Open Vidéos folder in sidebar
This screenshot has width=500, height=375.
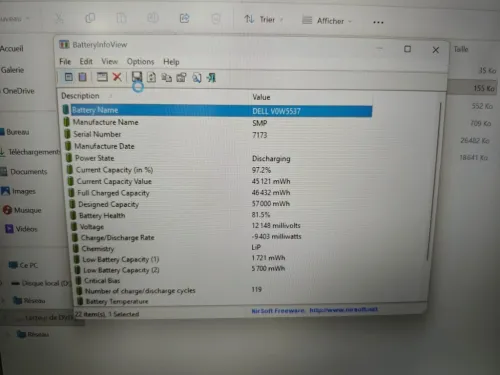(x=21, y=229)
